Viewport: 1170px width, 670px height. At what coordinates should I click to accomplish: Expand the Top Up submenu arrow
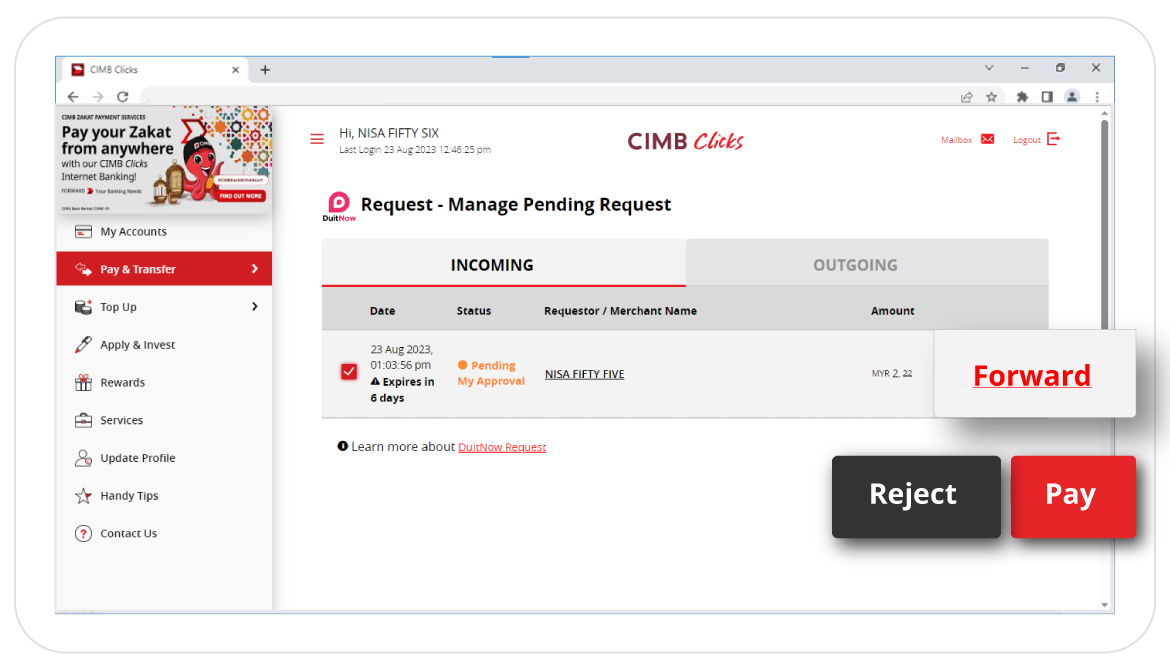click(254, 307)
